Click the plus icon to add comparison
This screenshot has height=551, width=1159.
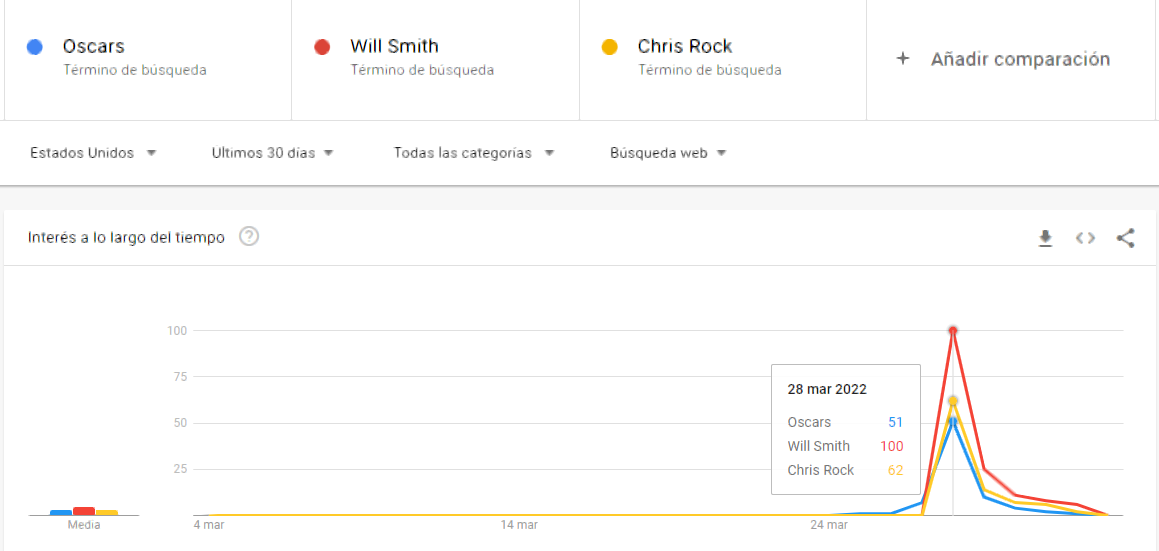point(903,59)
